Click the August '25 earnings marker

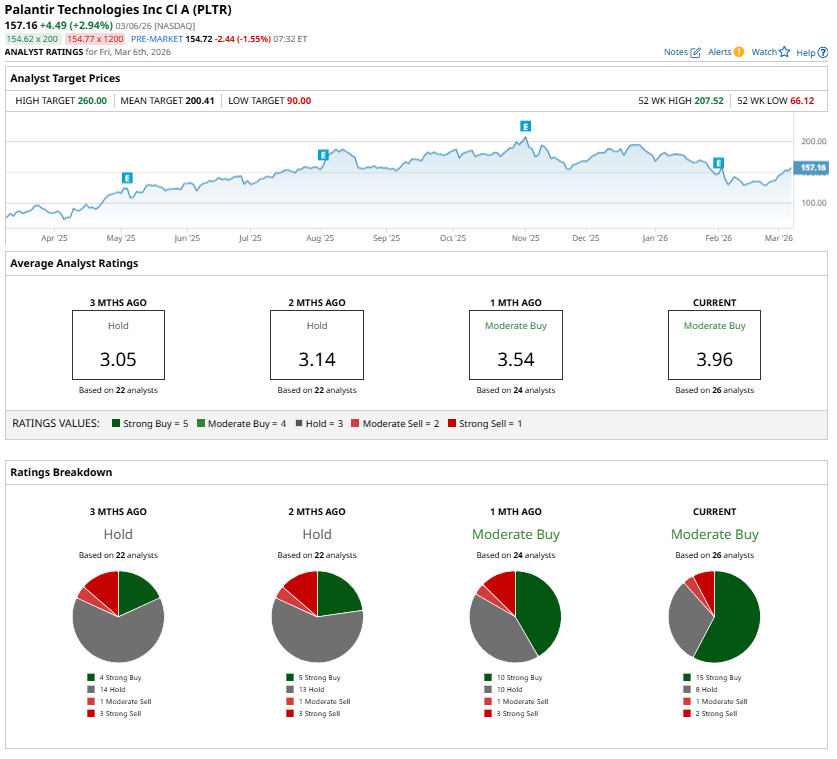(x=323, y=155)
